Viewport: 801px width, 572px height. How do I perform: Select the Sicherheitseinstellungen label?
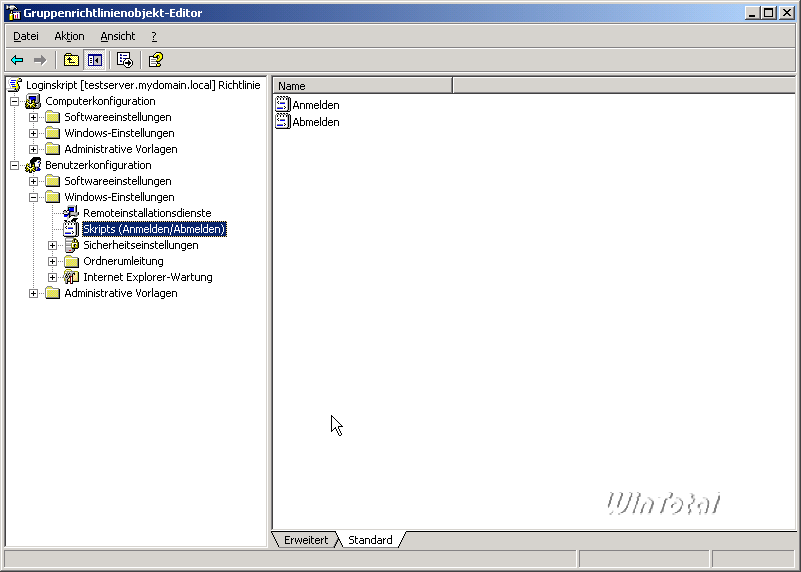pos(140,245)
